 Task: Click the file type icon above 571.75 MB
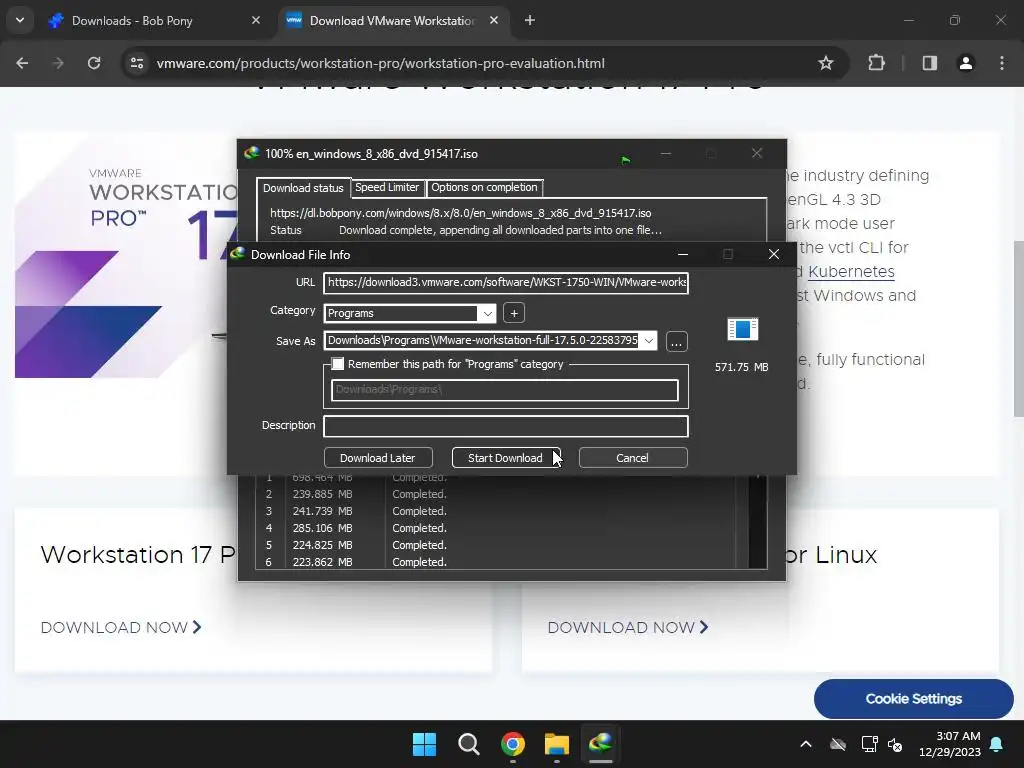[x=743, y=329]
